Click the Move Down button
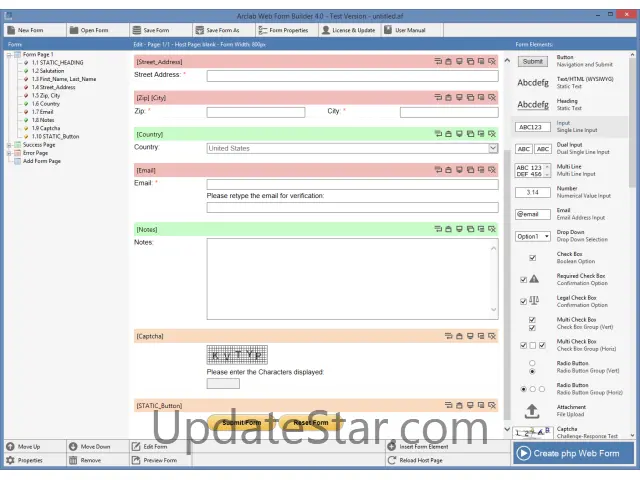Image resolution: width=640 pixels, height=480 pixels. point(98,447)
